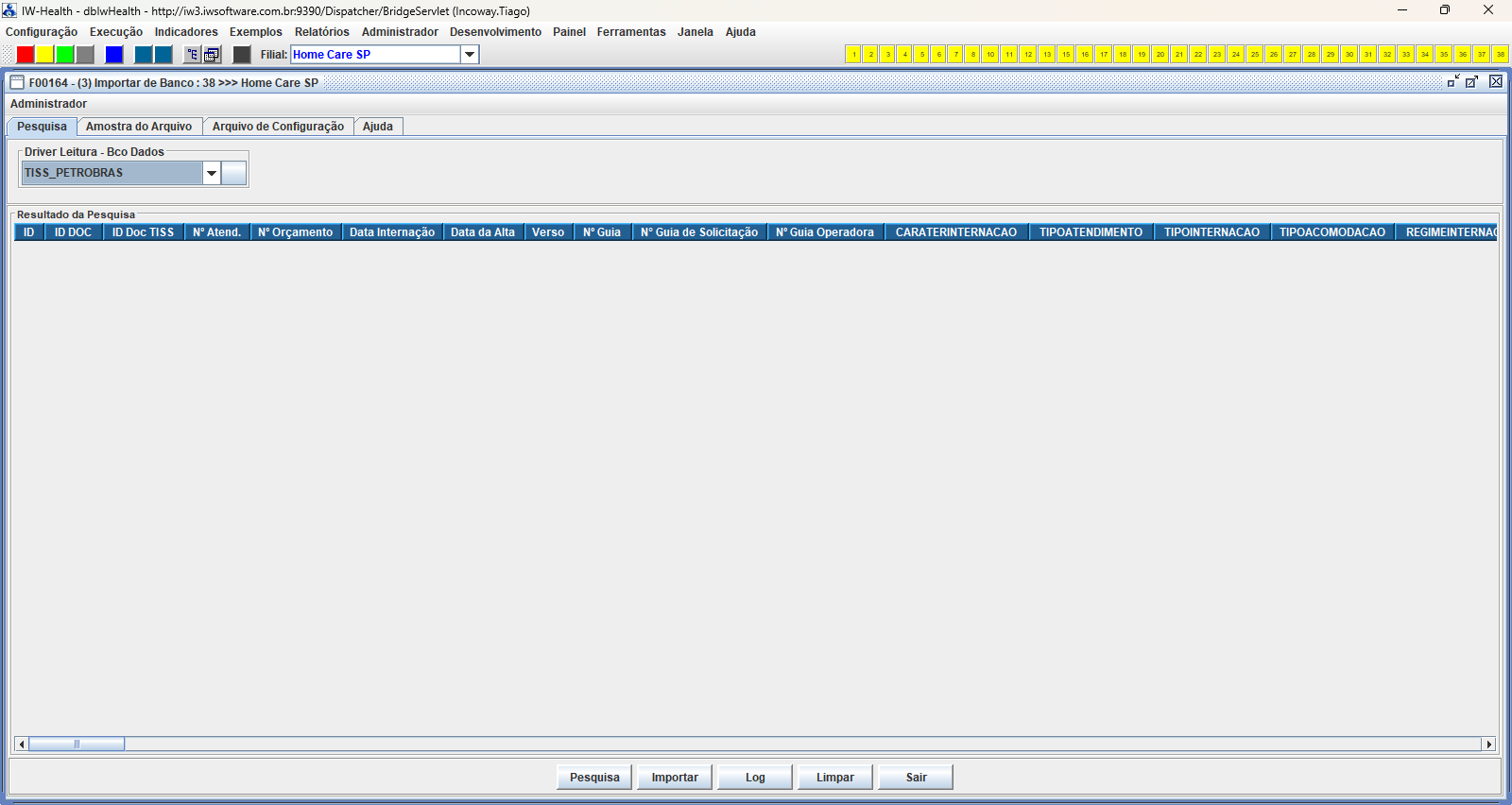The width and height of the screenshot is (1512, 805).
Task: Select yellow shortcut button number 20
Action: [x=1160, y=55]
